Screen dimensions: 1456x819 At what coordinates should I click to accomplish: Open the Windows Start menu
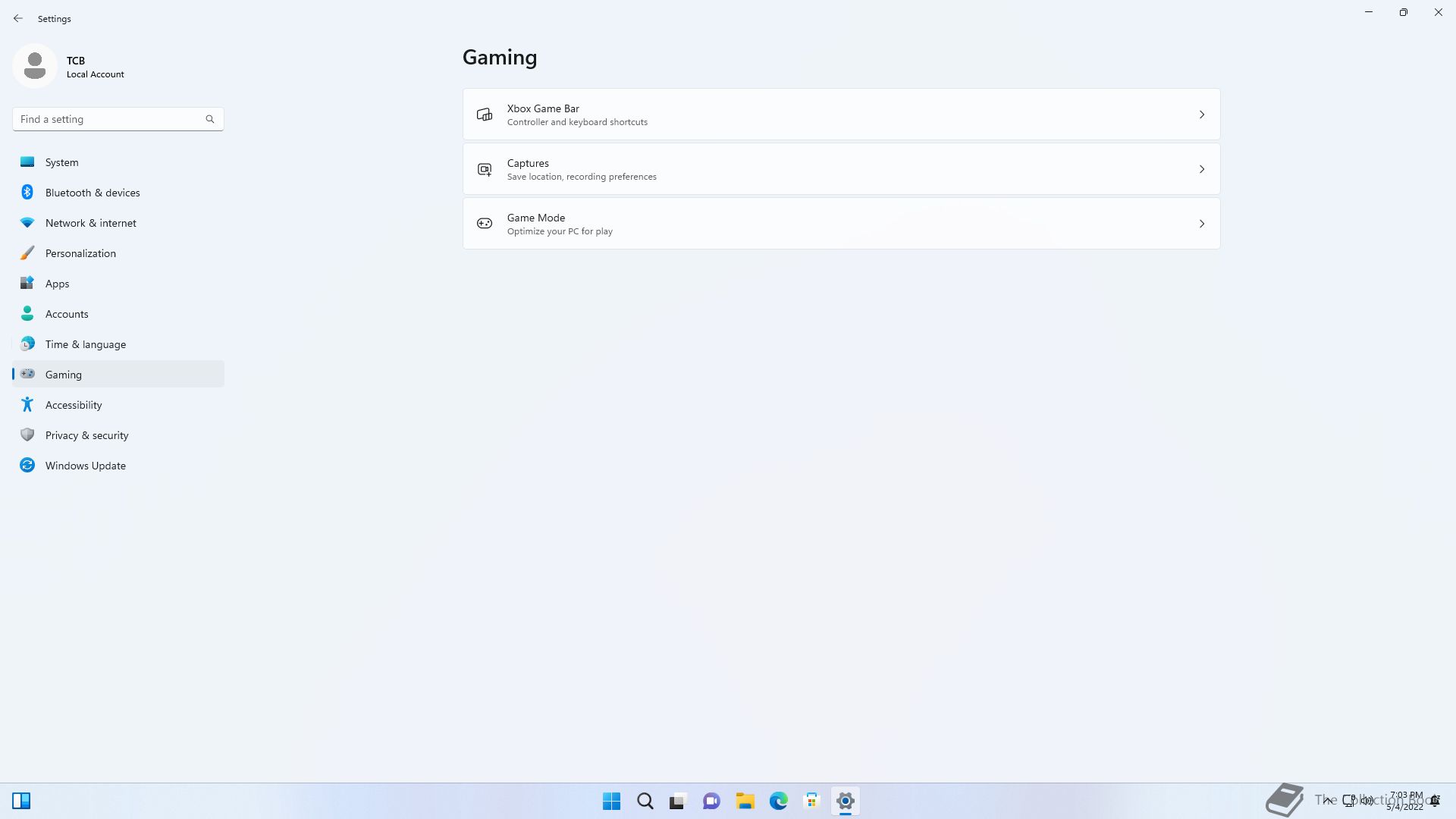point(612,801)
